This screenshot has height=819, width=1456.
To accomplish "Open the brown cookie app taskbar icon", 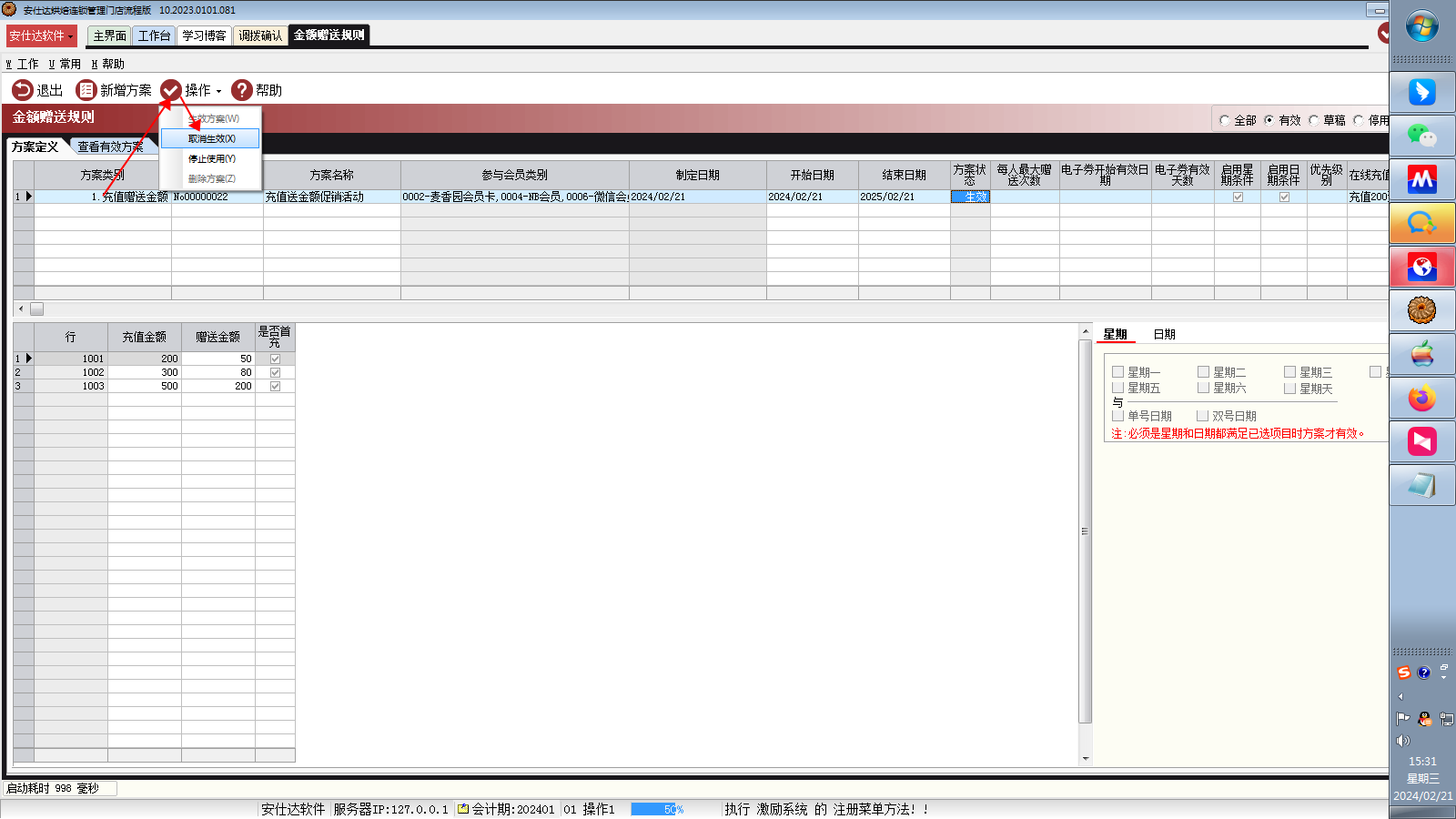I will tap(1422, 310).
